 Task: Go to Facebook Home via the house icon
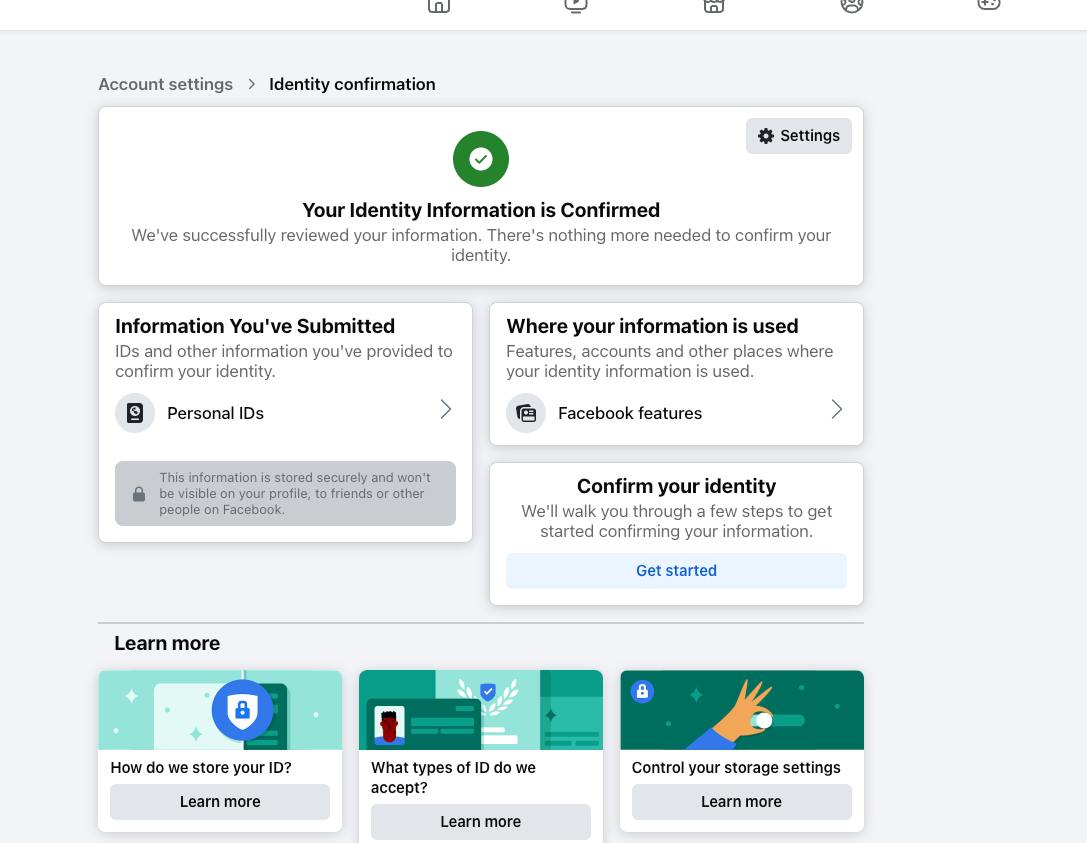tap(439, 5)
